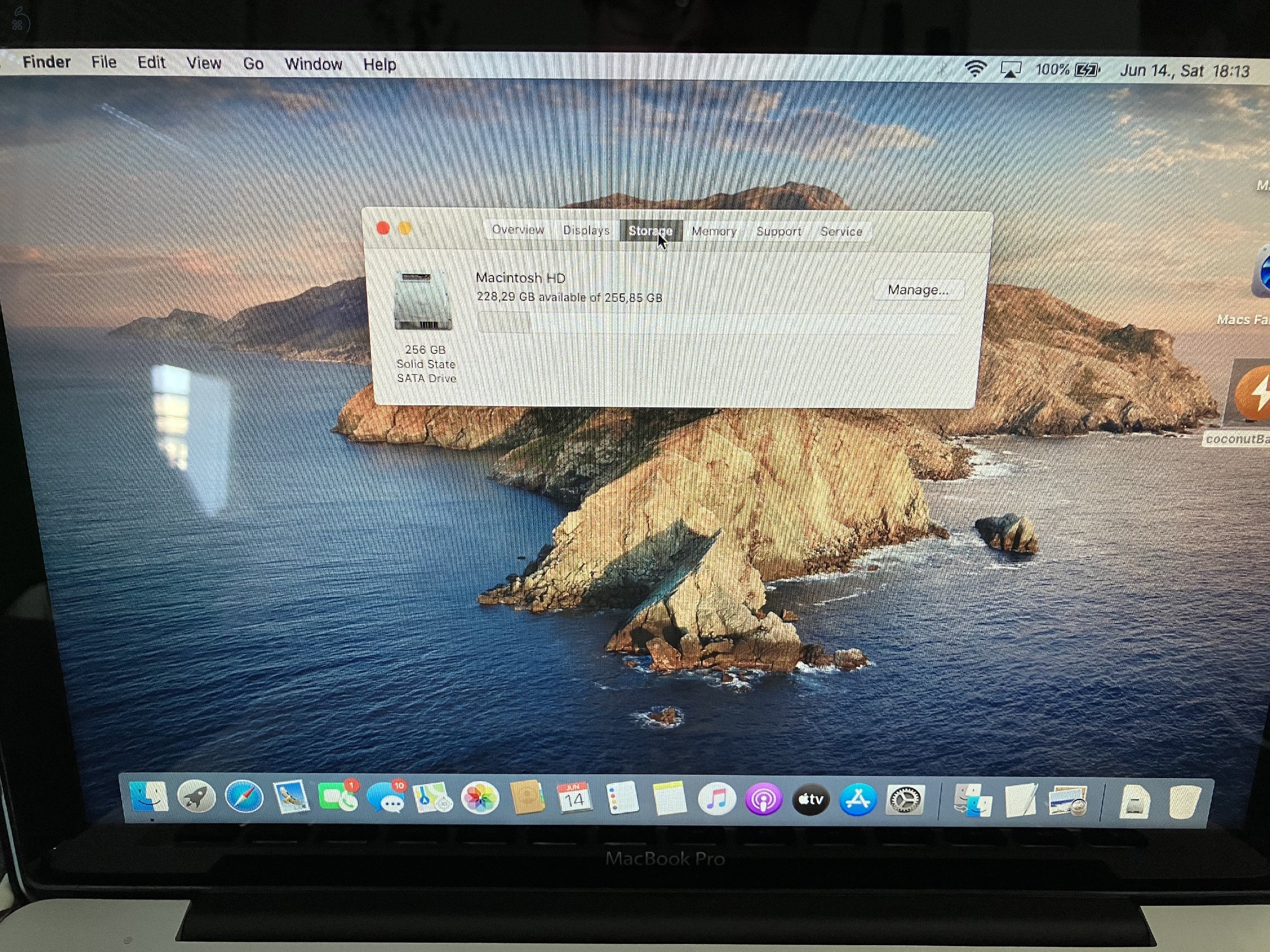
Task: Open Music app in the Dock
Action: 717,799
